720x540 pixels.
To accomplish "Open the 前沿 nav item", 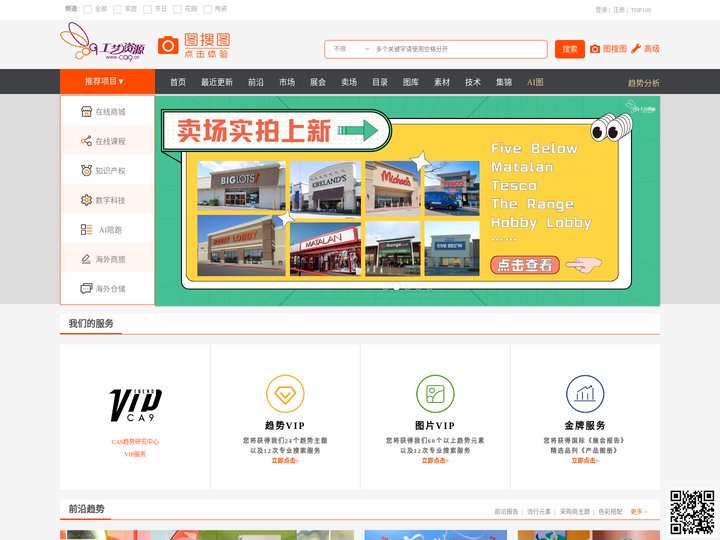I will (x=256, y=82).
